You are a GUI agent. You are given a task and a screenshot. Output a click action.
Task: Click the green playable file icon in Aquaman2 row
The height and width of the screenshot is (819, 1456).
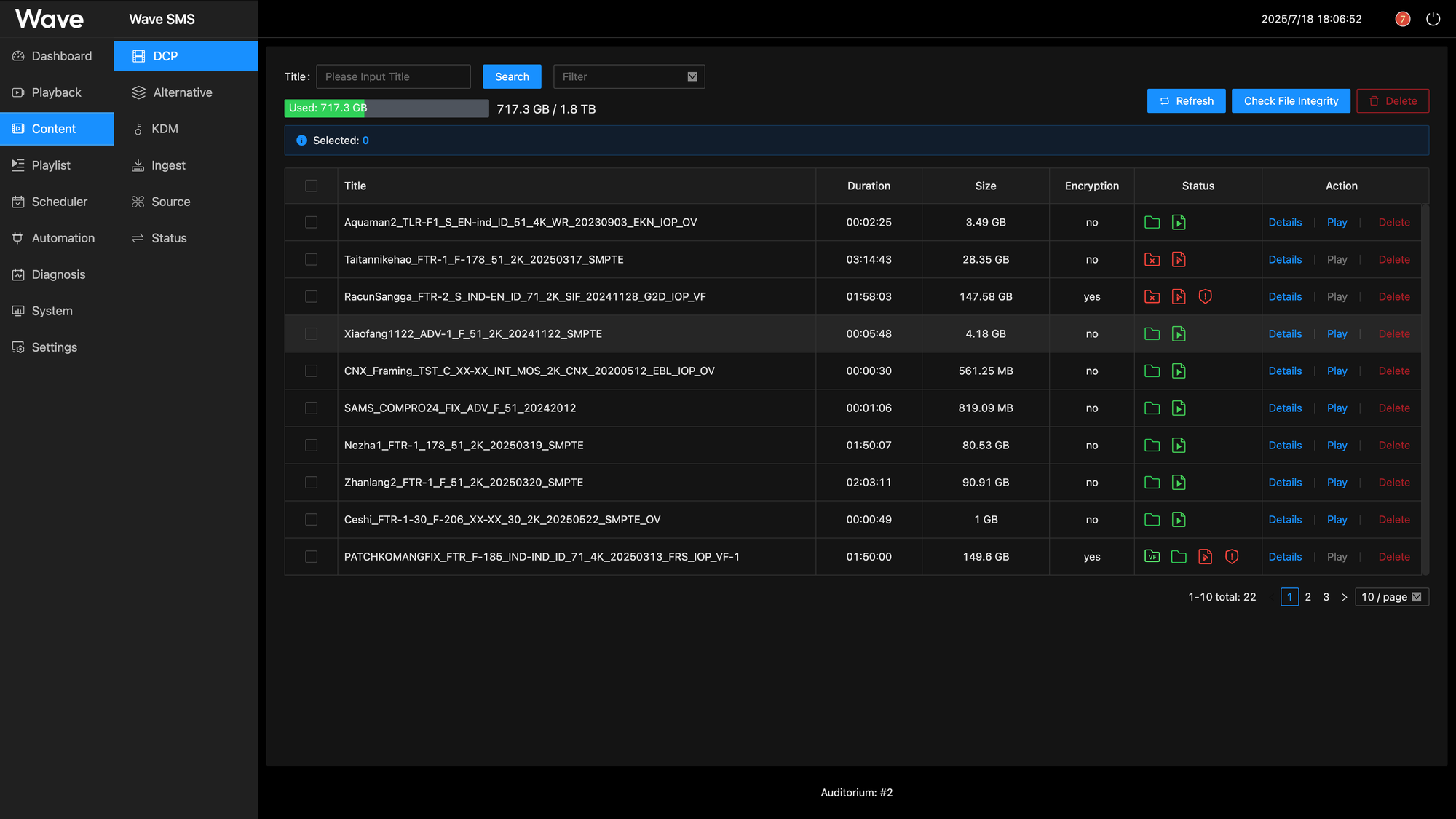coord(1179,222)
